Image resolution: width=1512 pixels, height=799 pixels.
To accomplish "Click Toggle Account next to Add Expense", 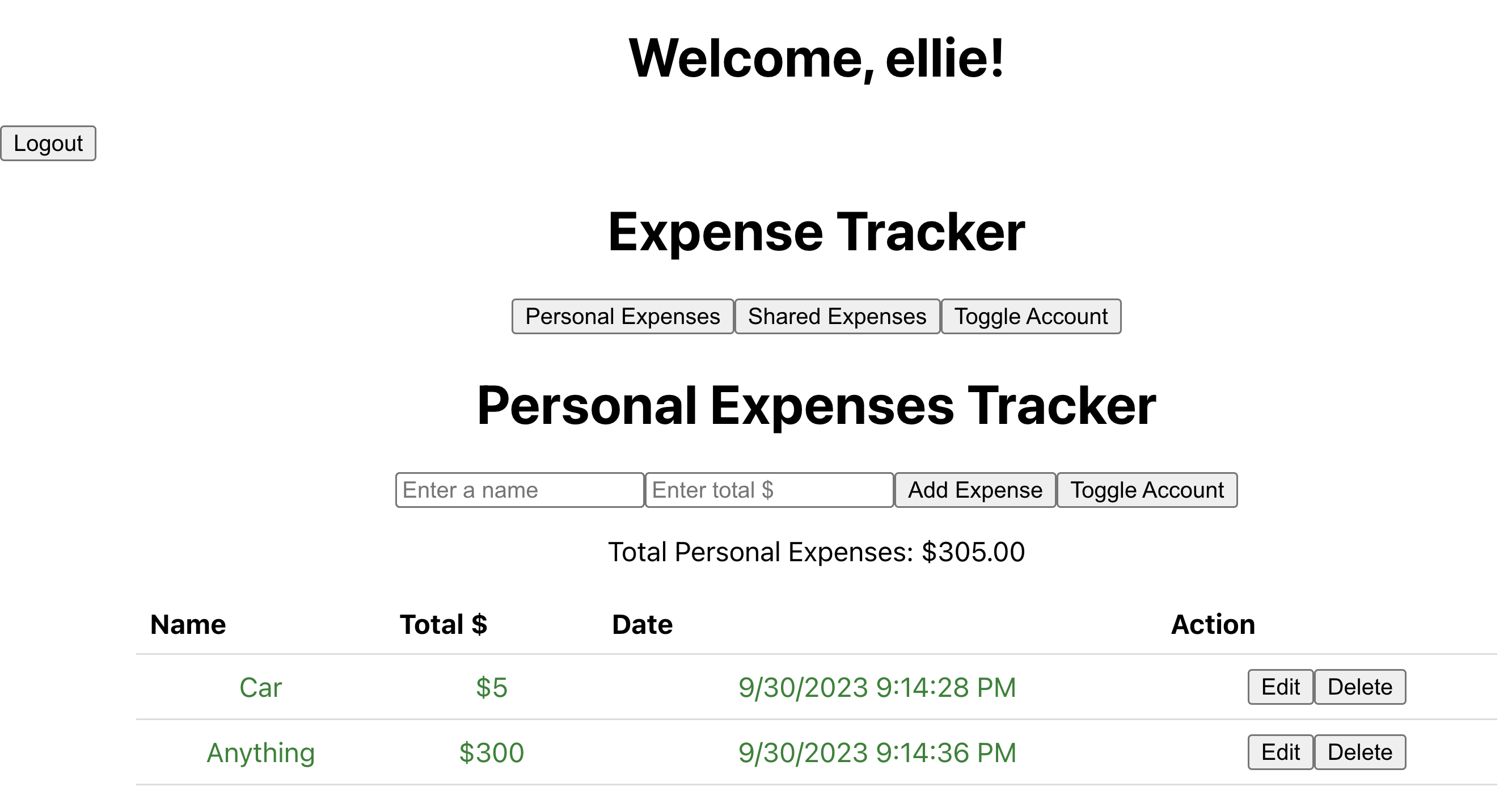I will 1147,489.
